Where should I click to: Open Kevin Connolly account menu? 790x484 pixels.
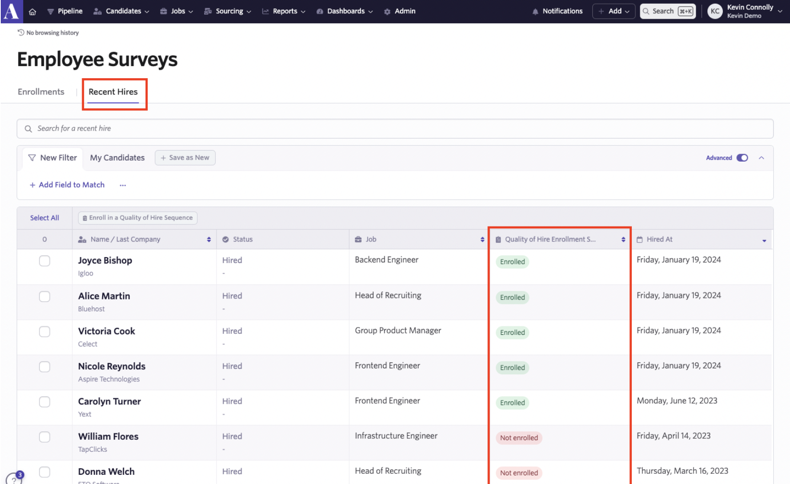(754, 11)
